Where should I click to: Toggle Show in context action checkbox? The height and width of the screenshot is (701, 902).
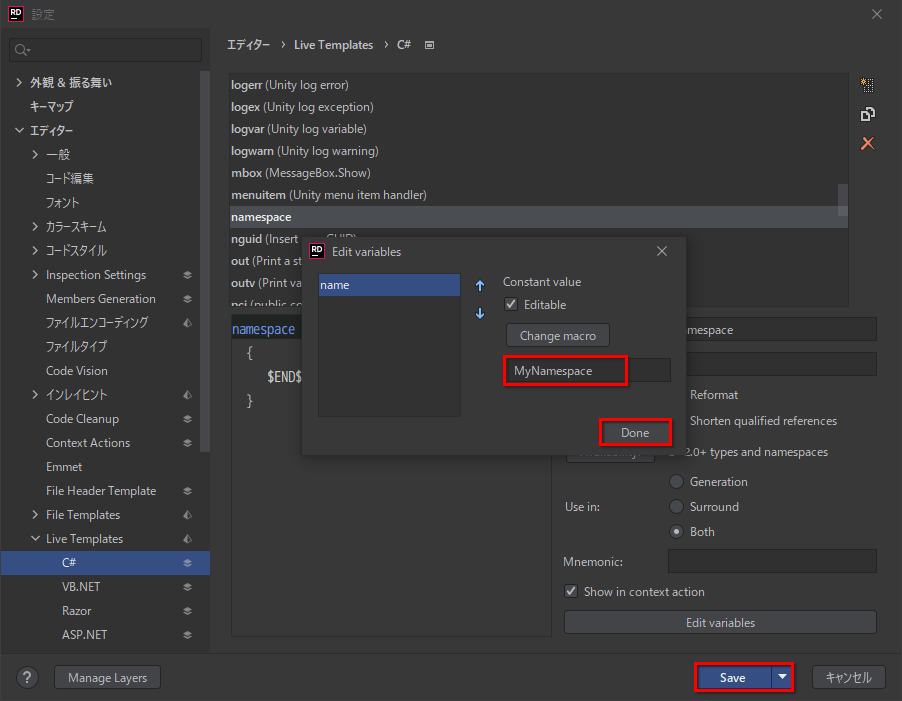tap(571, 592)
